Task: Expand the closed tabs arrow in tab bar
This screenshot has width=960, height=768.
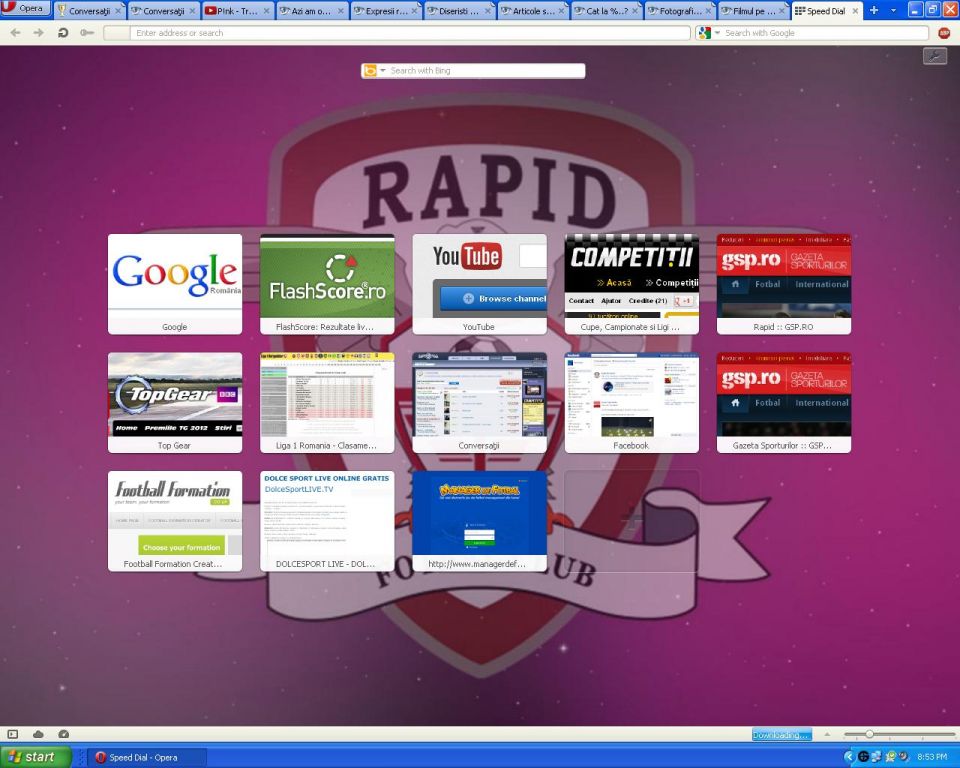Action: (x=893, y=10)
